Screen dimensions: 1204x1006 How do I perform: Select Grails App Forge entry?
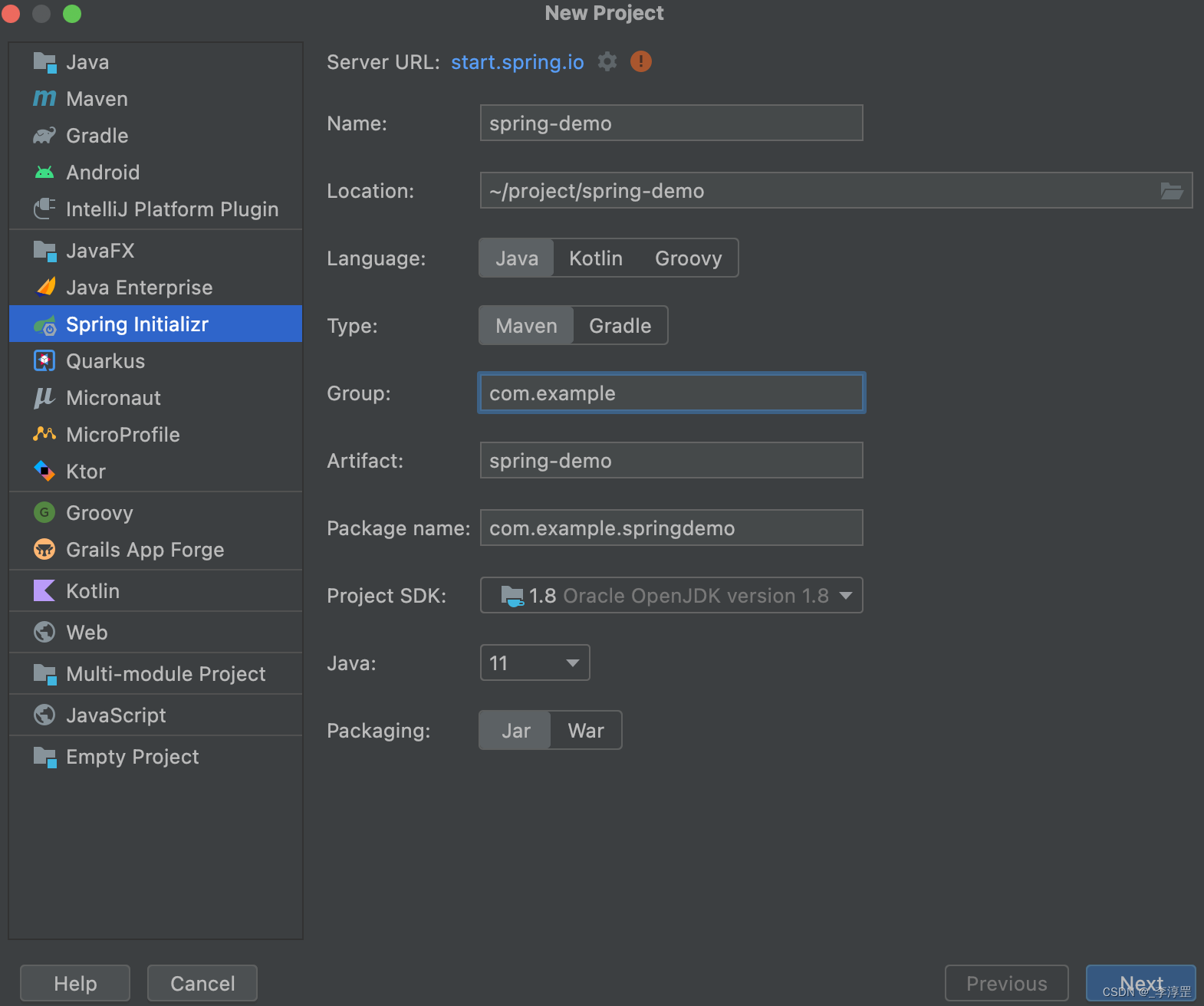(156, 550)
